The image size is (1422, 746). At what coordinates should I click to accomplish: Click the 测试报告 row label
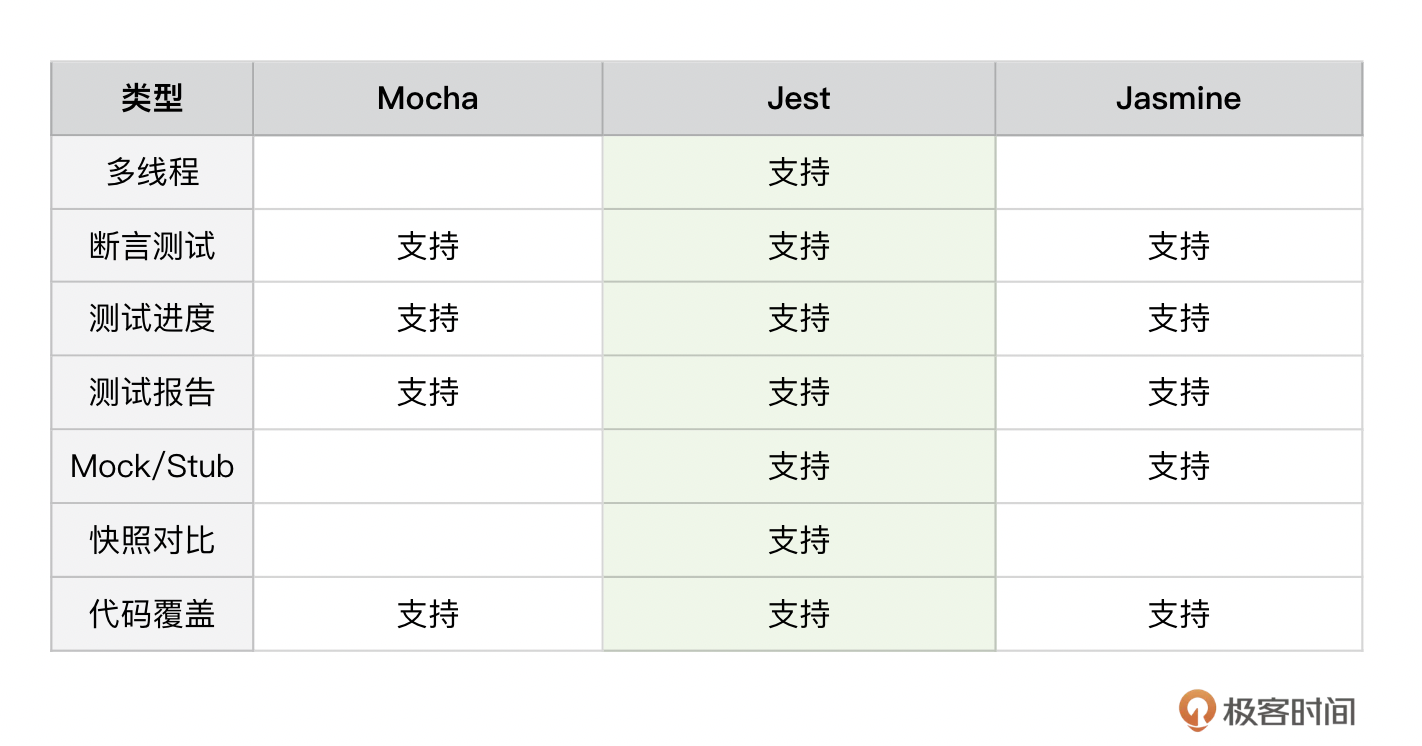tap(152, 392)
